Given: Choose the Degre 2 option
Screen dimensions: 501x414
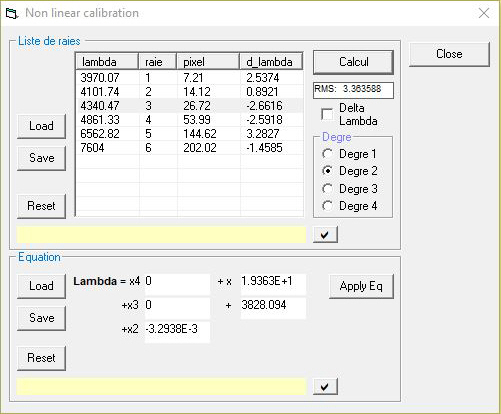Looking at the screenshot, I should click(x=327, y=171).
